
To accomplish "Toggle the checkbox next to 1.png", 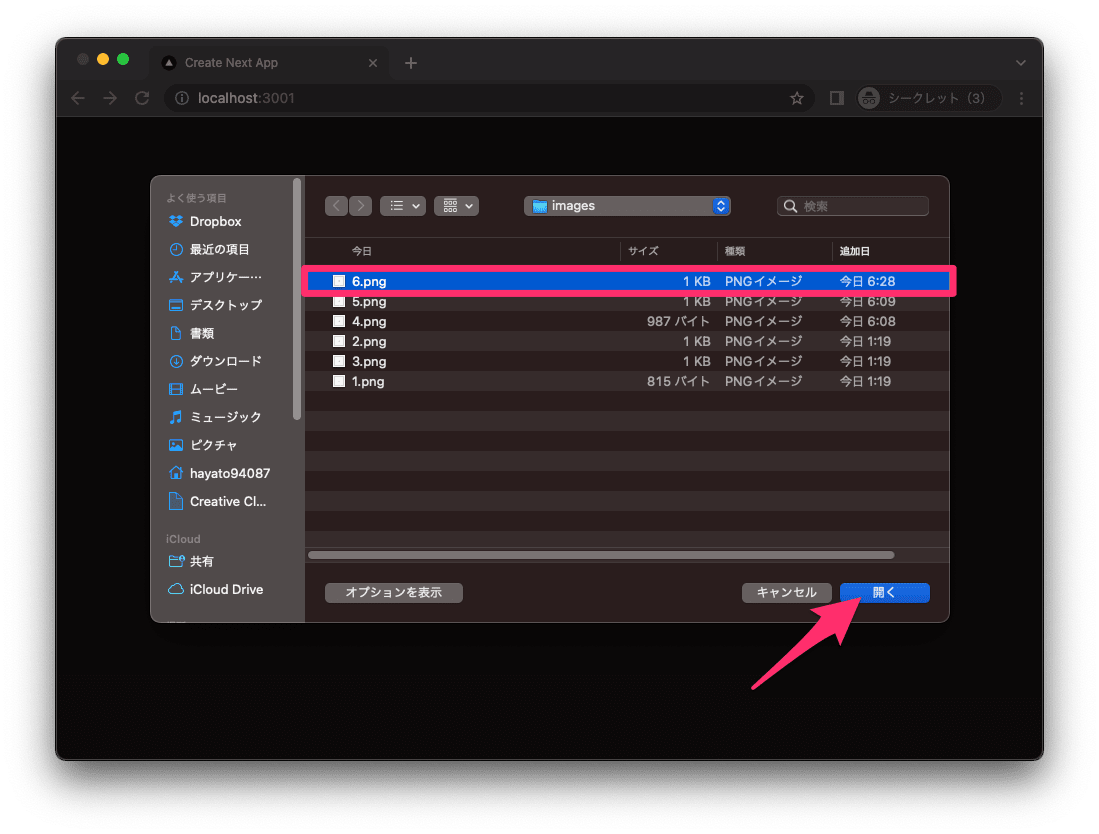I will coord(338,381).
